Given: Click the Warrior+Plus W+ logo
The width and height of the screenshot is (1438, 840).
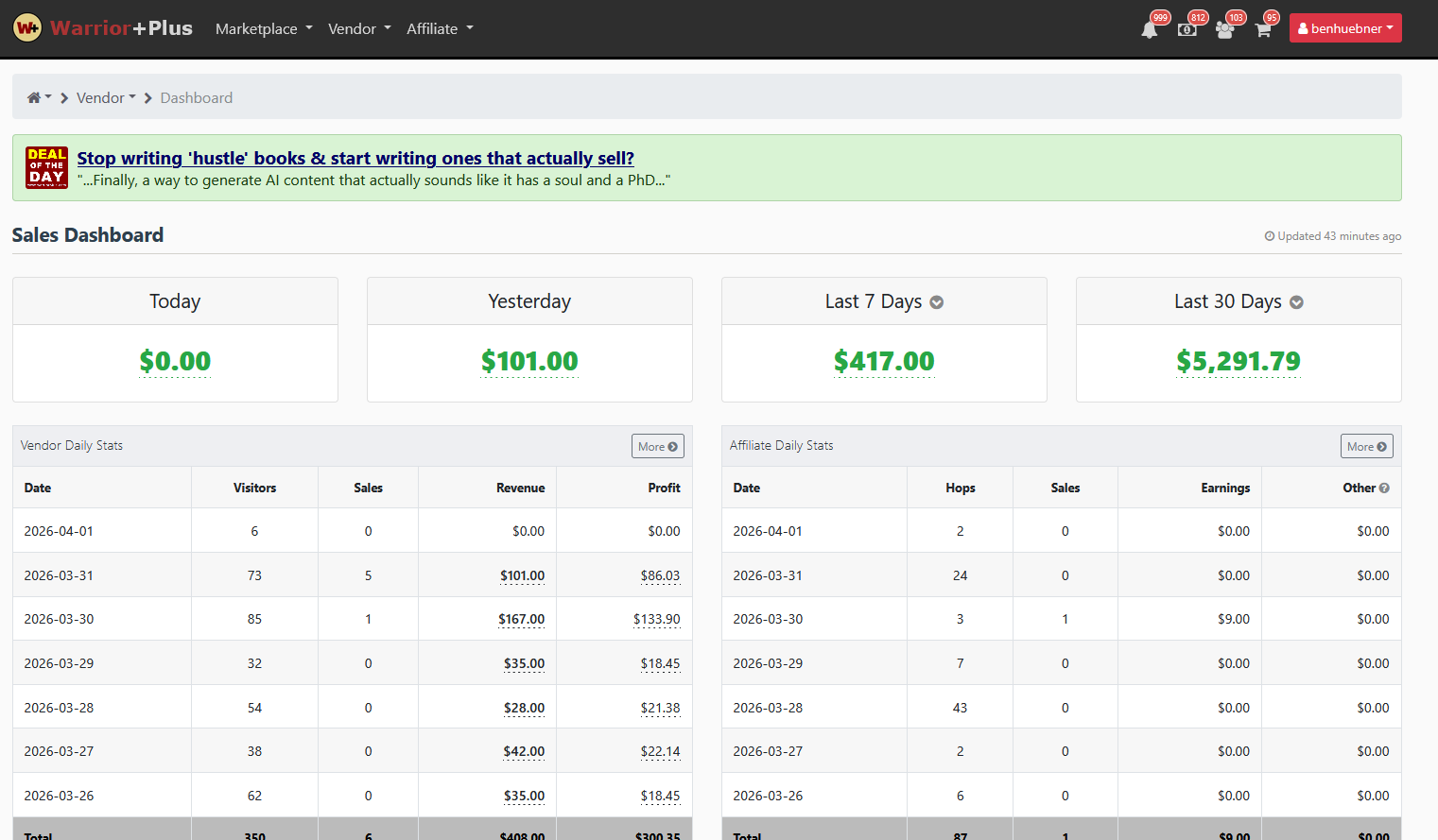Looking at the screenshot, I should click(x=27, y=27).
